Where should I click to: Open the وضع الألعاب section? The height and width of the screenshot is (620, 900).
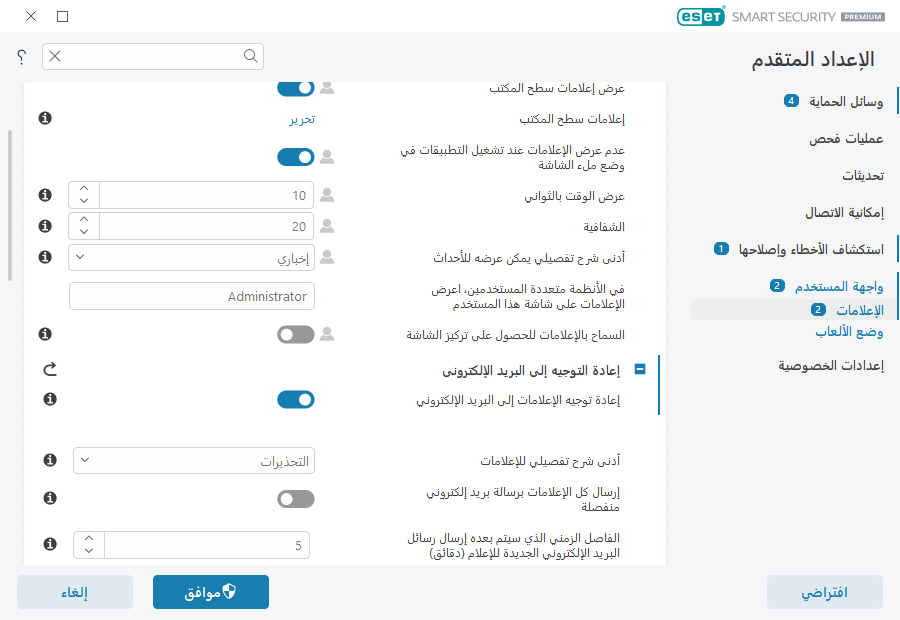849,333
